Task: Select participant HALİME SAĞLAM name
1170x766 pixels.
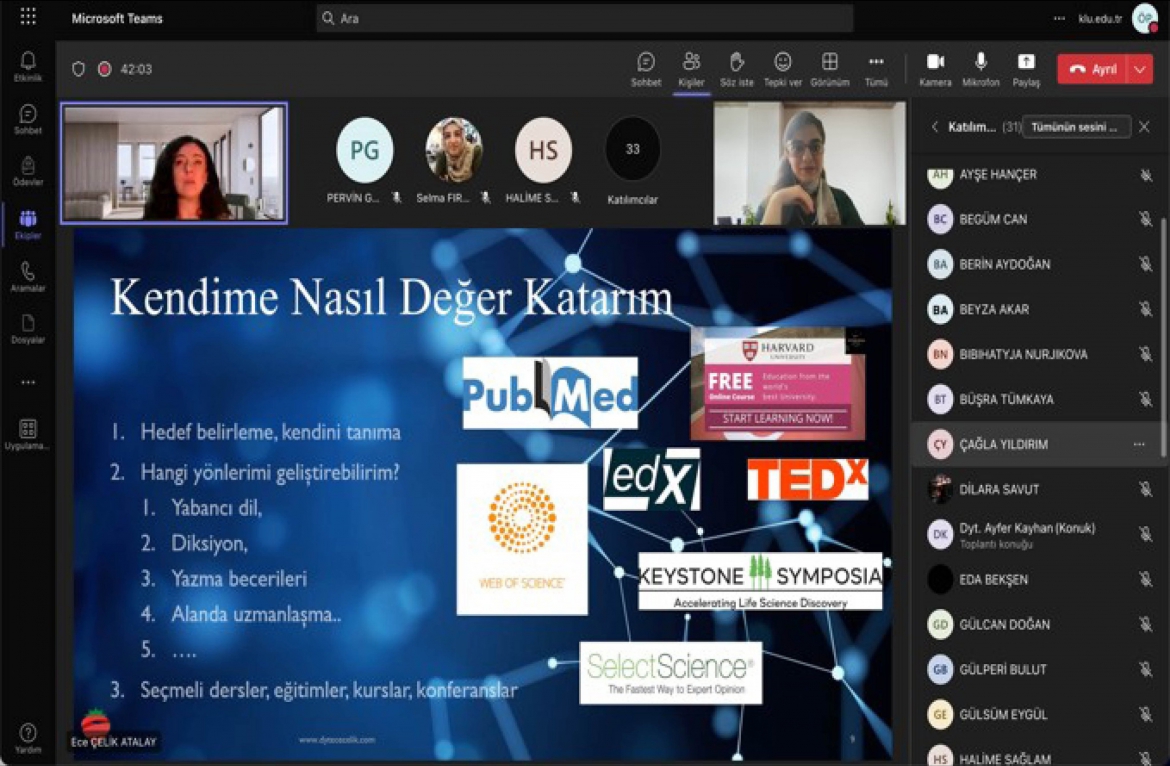Action: click(1005, 759)
